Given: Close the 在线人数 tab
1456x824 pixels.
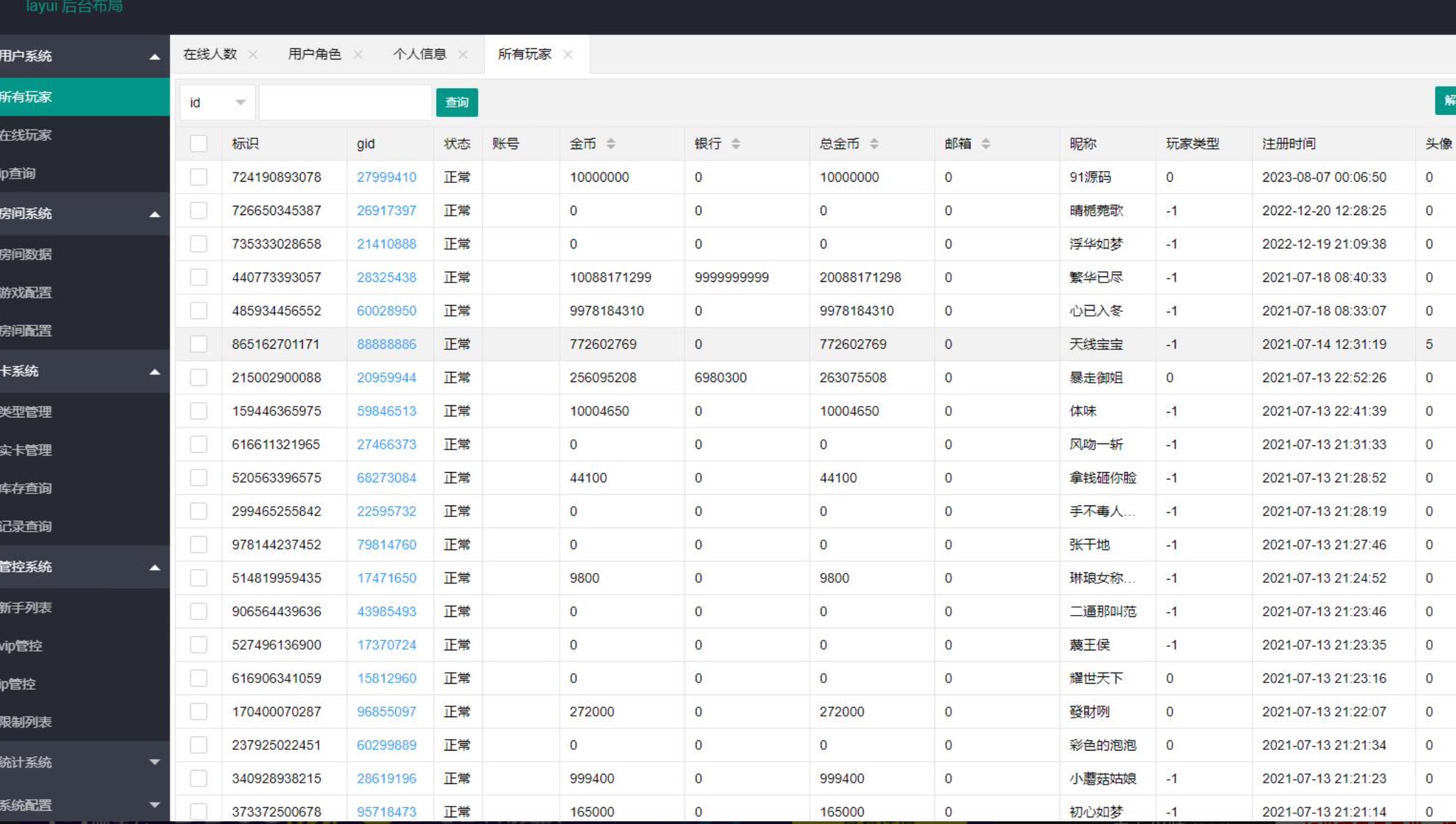Looking at the screenshot, I should point(252,55).
